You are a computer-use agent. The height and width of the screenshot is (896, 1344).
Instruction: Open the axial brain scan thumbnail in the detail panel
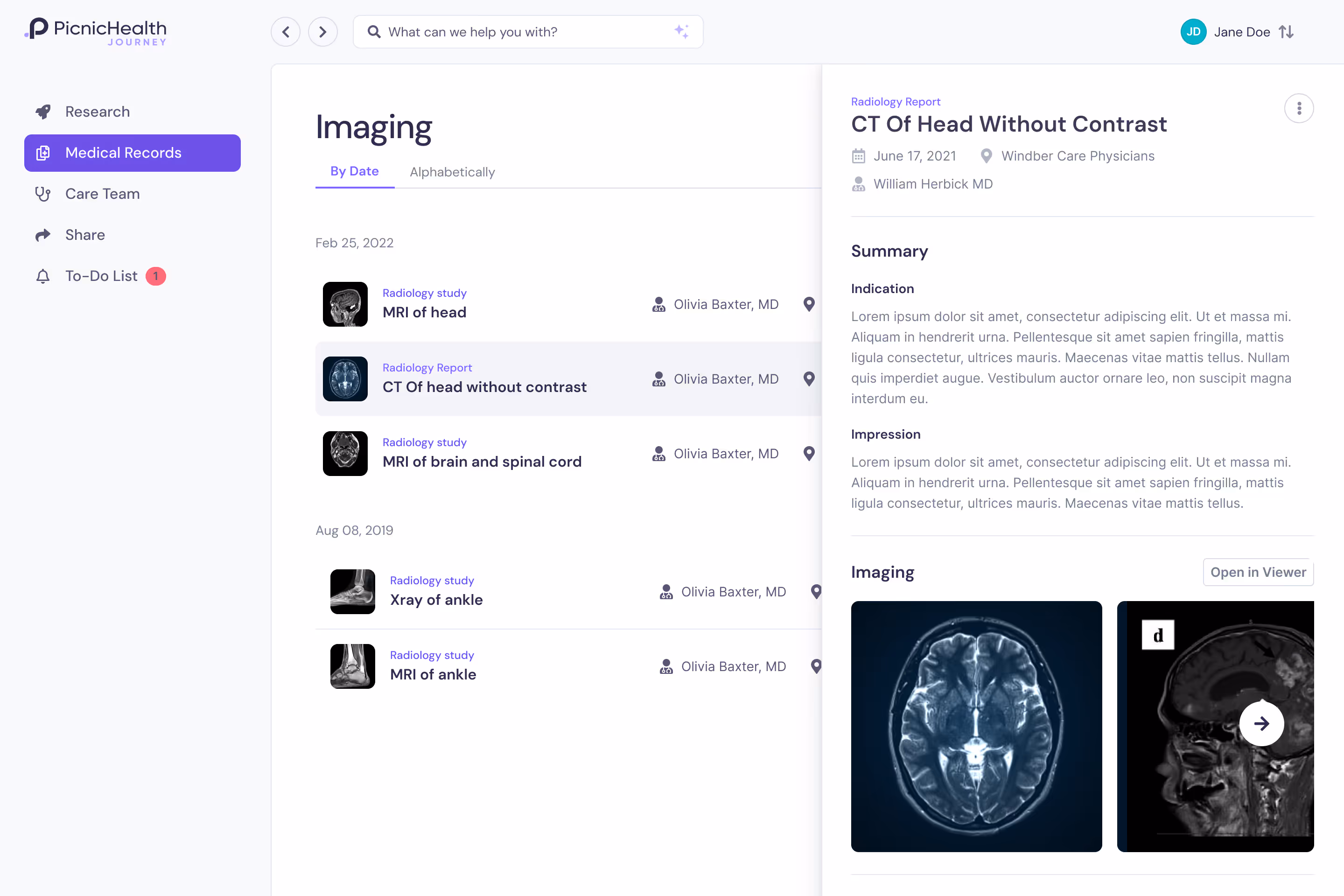click(976, 726)
